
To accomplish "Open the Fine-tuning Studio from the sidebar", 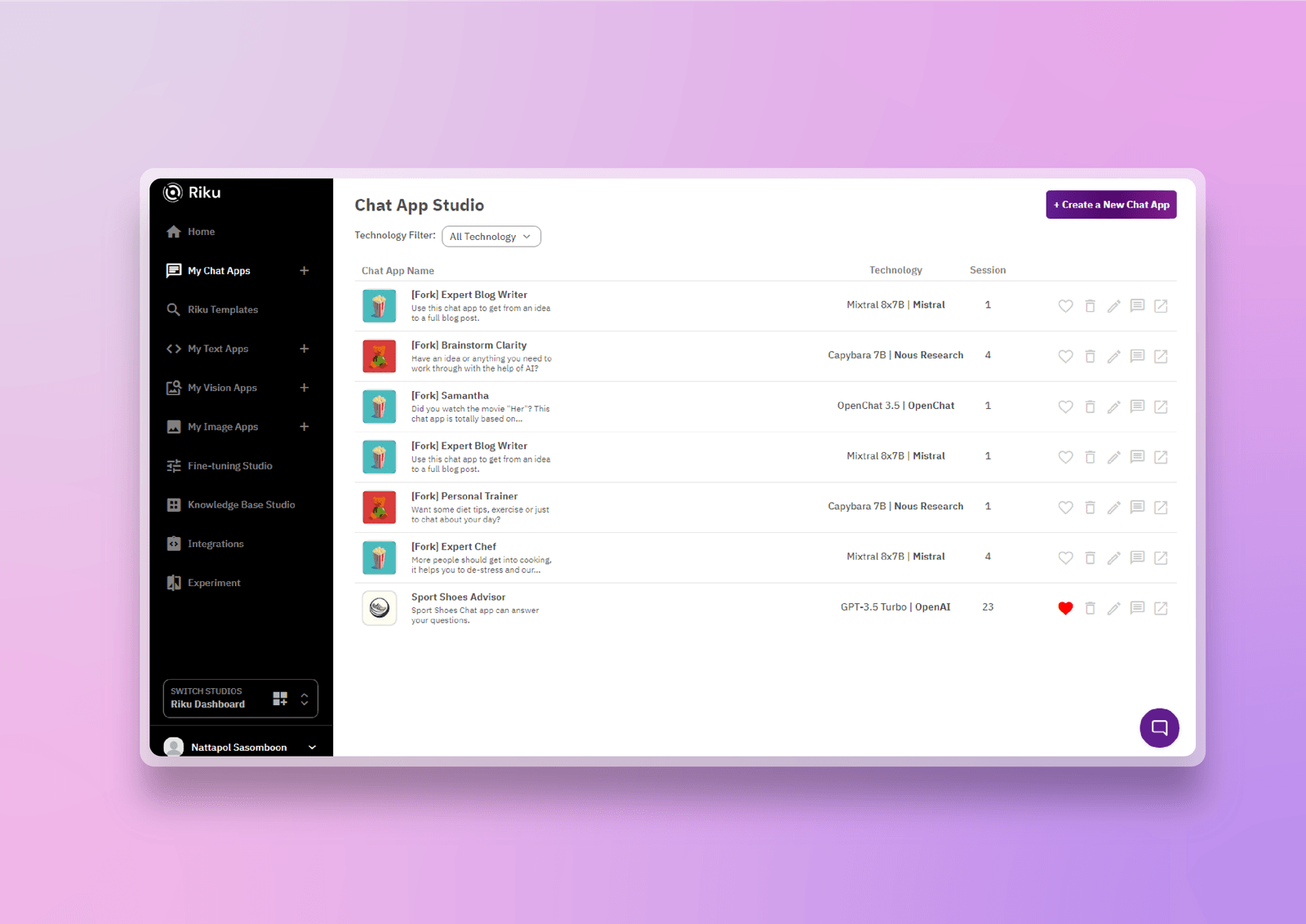I will coord(230,465).
